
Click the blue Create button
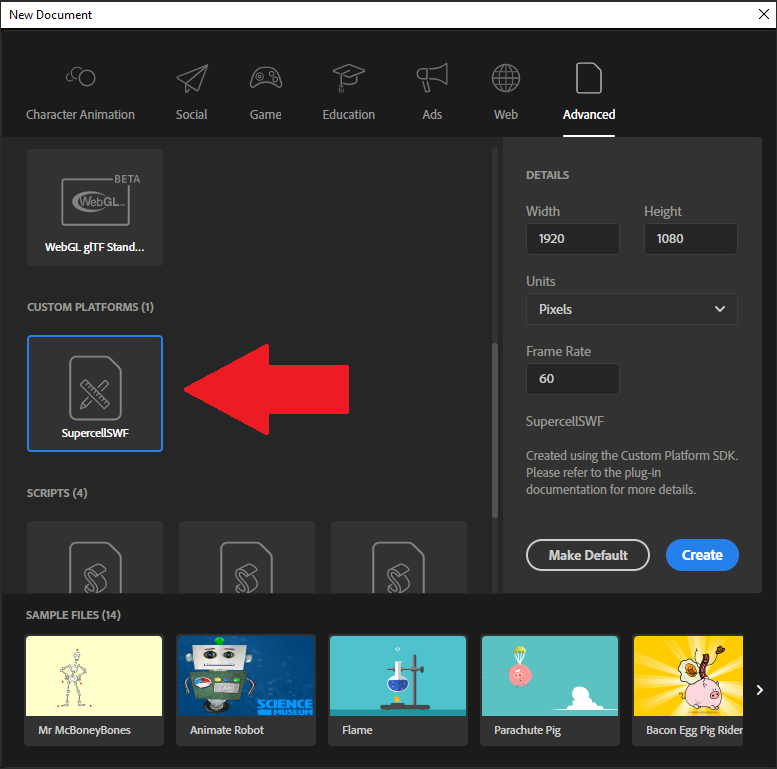tap(702, 555)
